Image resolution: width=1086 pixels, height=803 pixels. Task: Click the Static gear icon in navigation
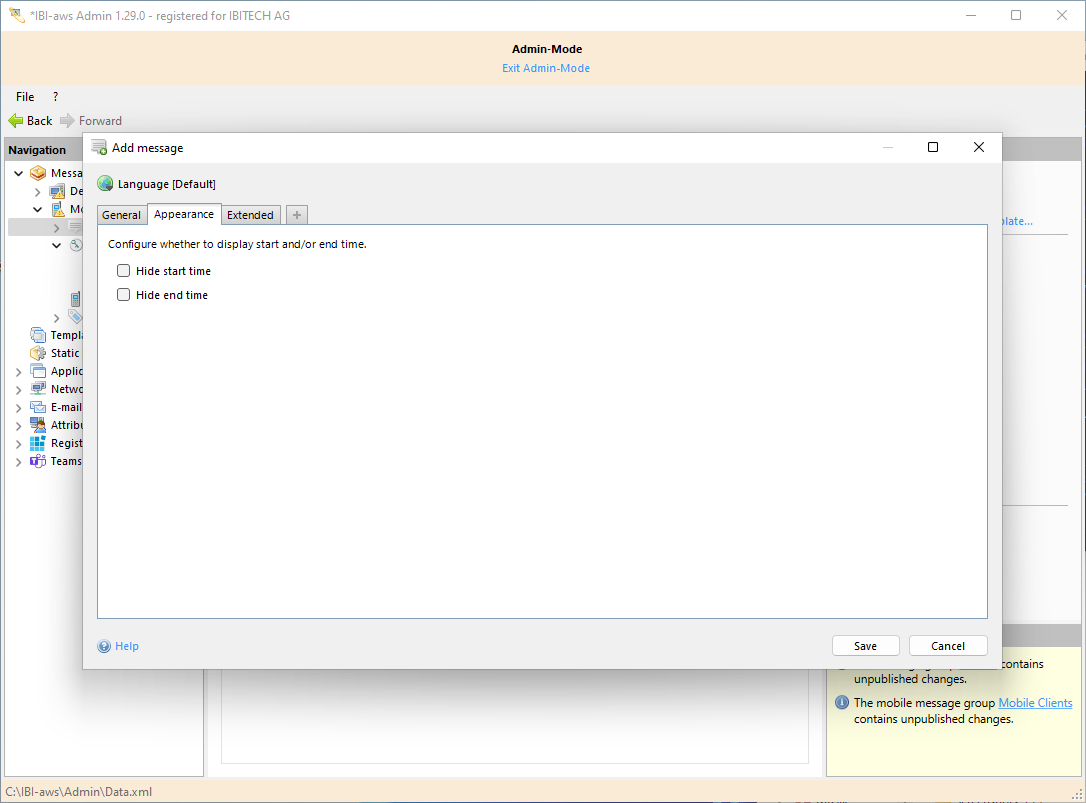(x=38, y=353)
